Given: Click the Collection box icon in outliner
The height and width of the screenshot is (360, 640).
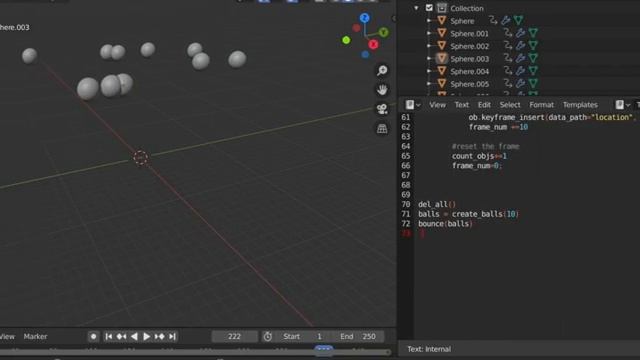Looking at the screenshot, I should coord(442,8).
